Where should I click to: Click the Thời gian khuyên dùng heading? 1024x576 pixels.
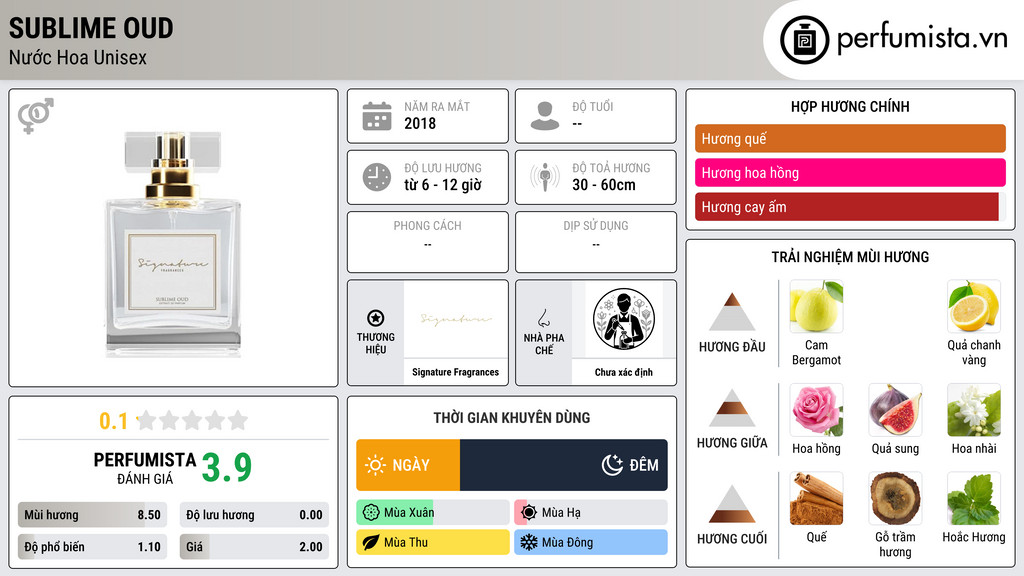[x=511, y=418]
